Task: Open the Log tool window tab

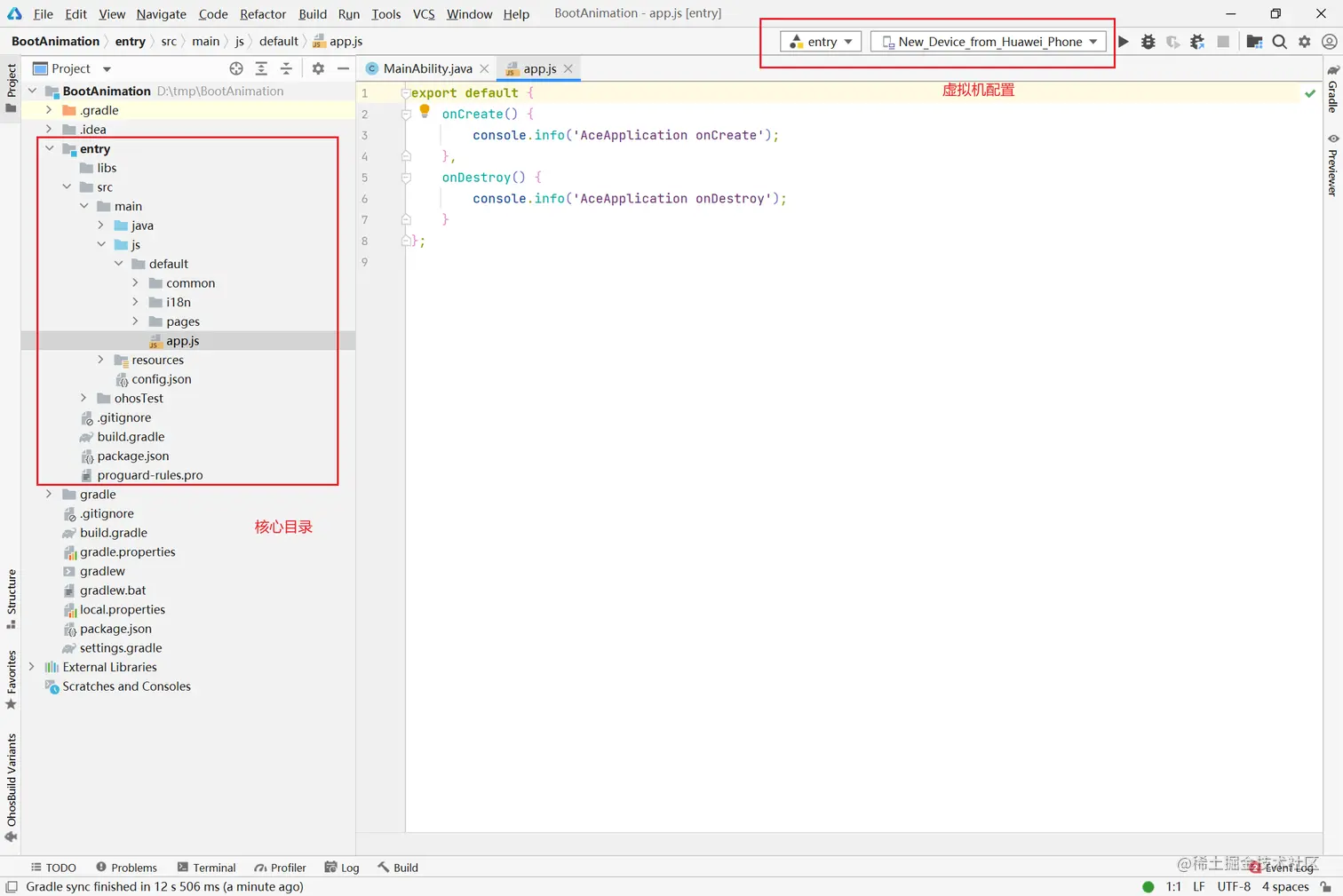Action: [x=342, y=868]
